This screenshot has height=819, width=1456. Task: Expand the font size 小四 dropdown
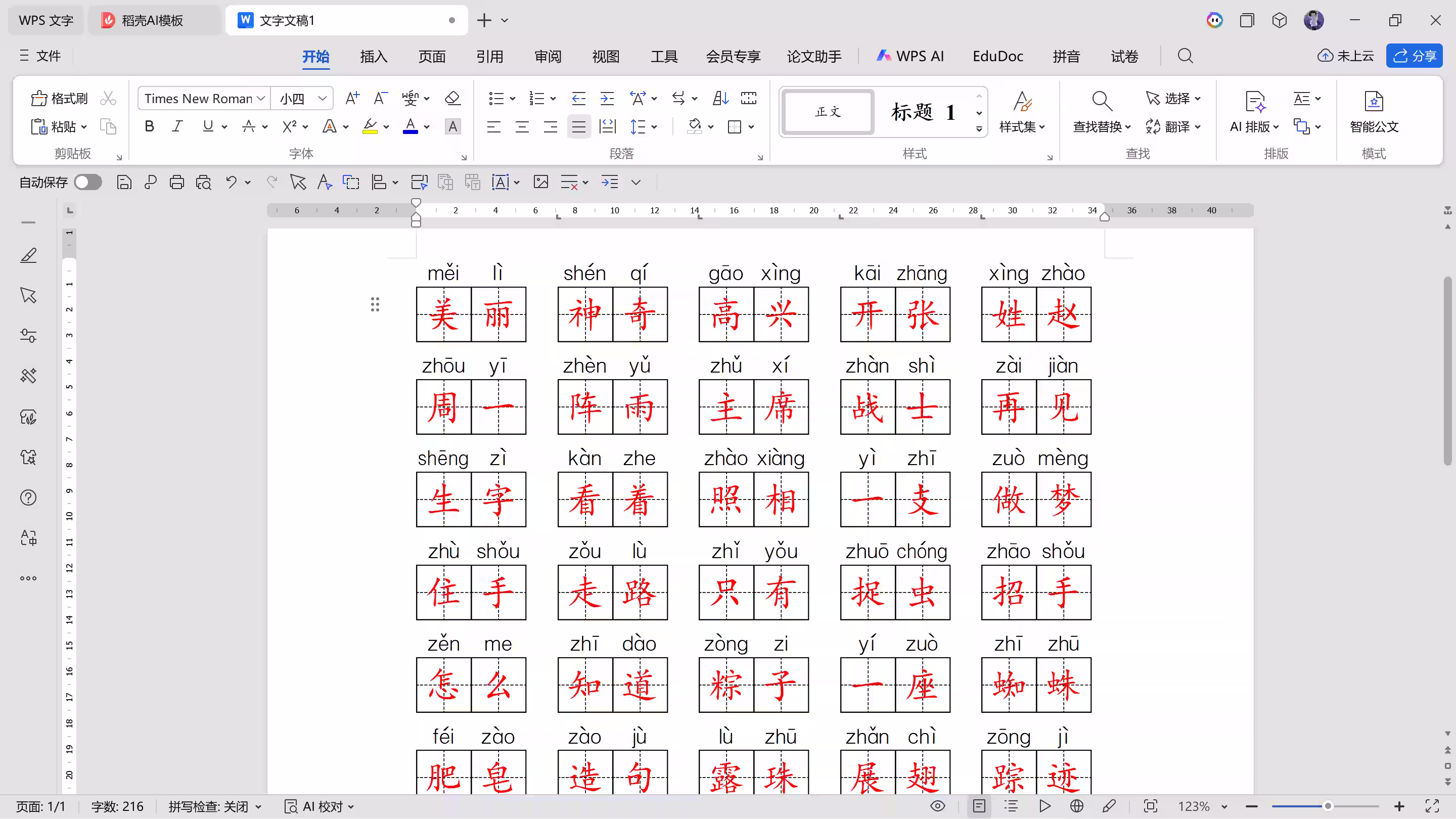coord(322,99)
